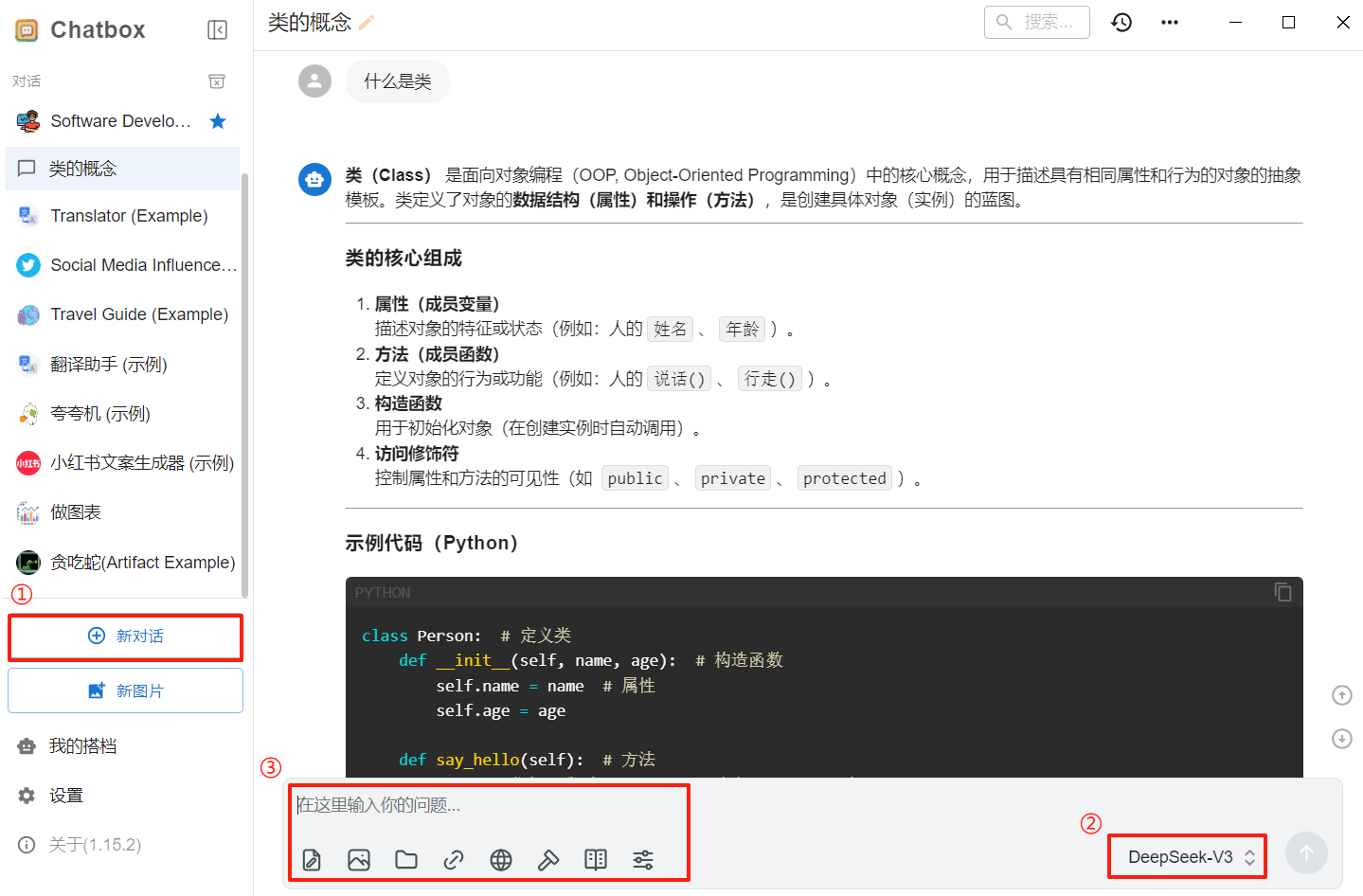Enable web browsing via the globe icon

pyautogui.click(x=501, y=860)
